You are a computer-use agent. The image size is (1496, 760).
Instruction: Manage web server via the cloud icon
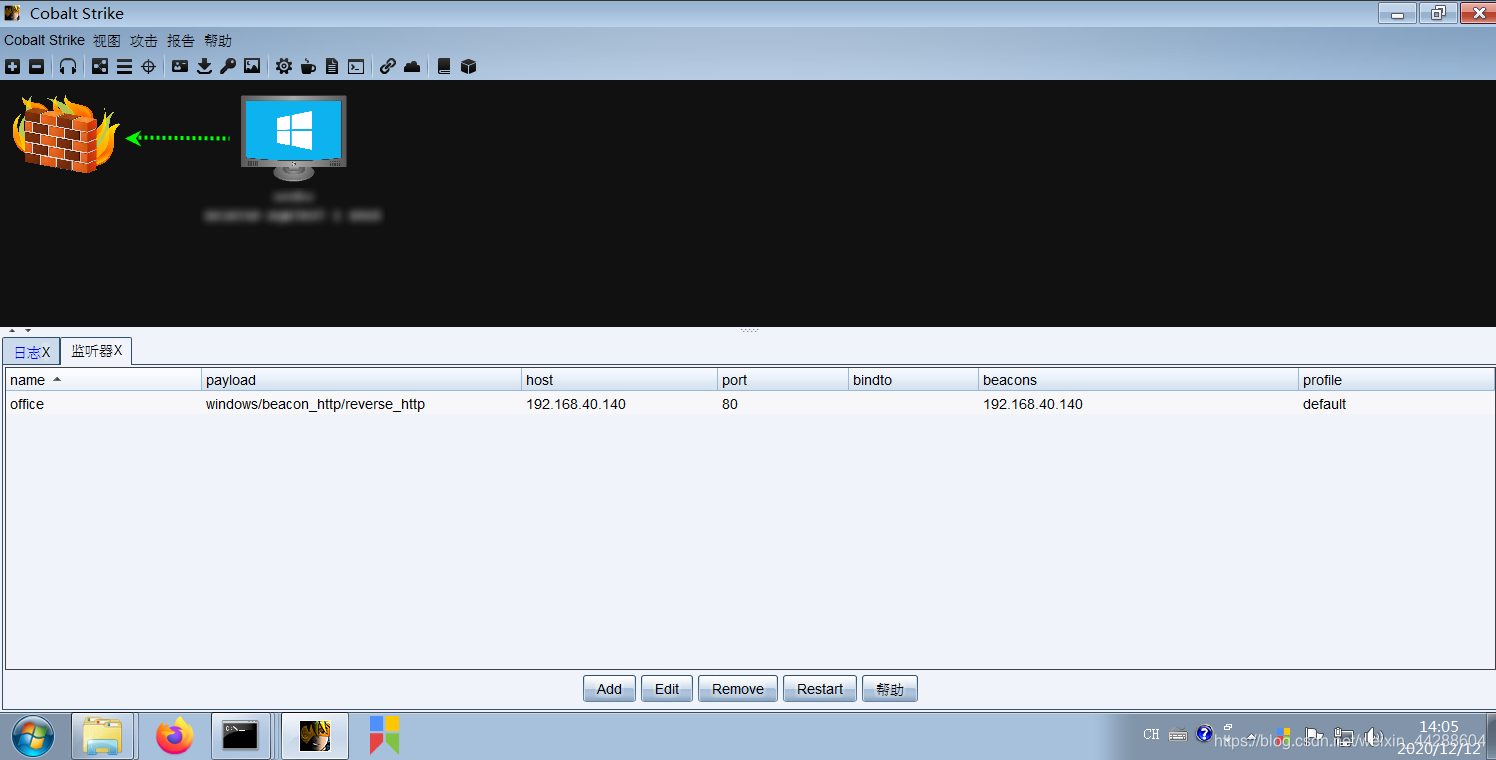click(412, 66)
